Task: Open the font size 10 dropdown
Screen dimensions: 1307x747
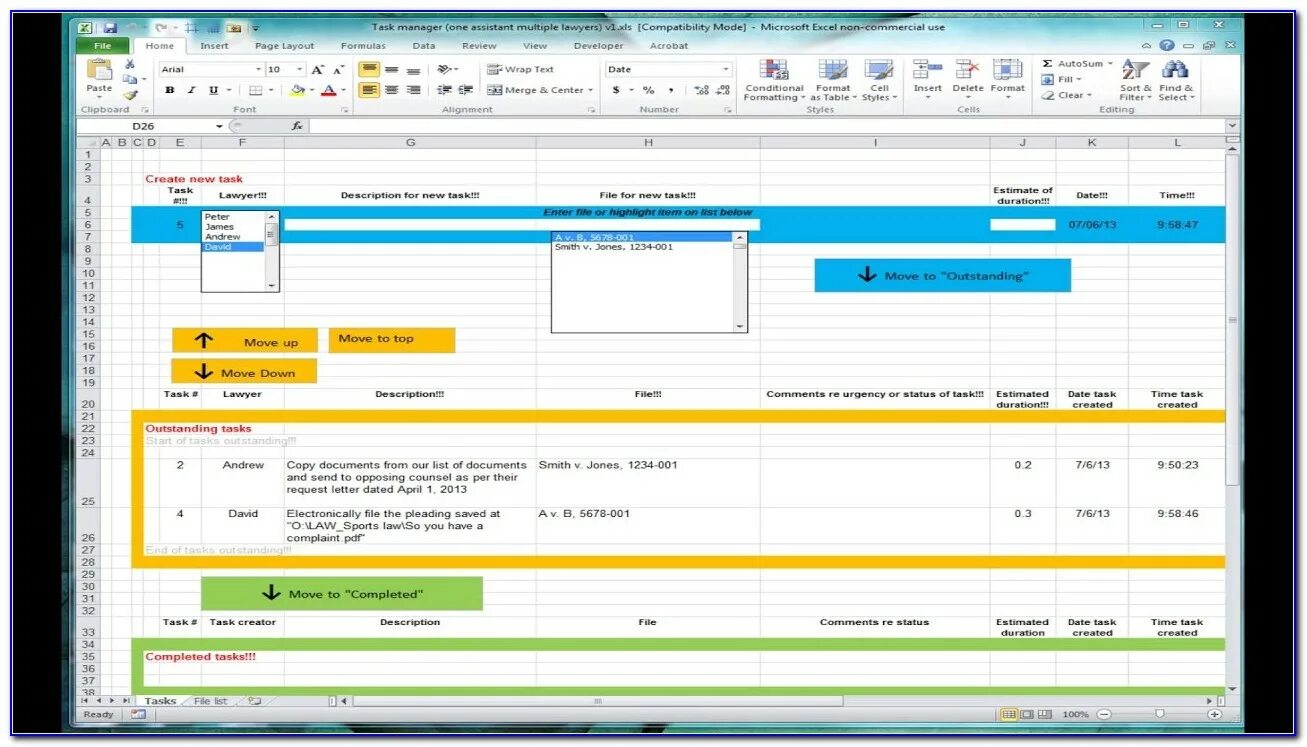Action: tap(300, 69)
